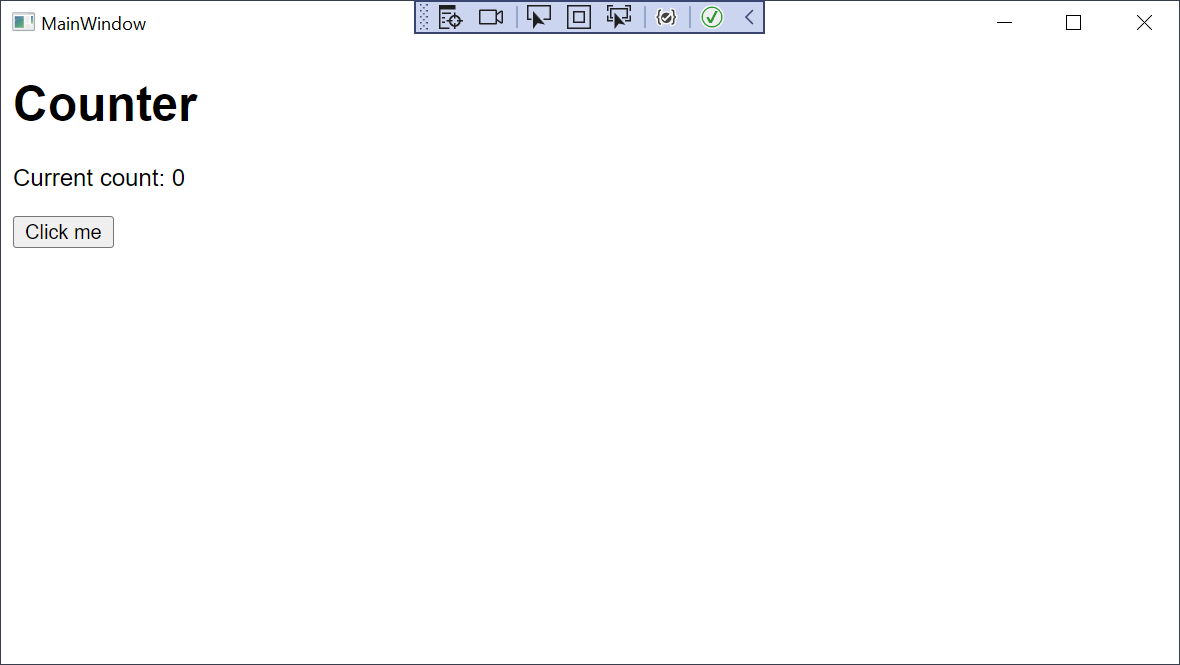Open the Live Visual Tree
1180x665 pixels.
click(x=450, y=16)
